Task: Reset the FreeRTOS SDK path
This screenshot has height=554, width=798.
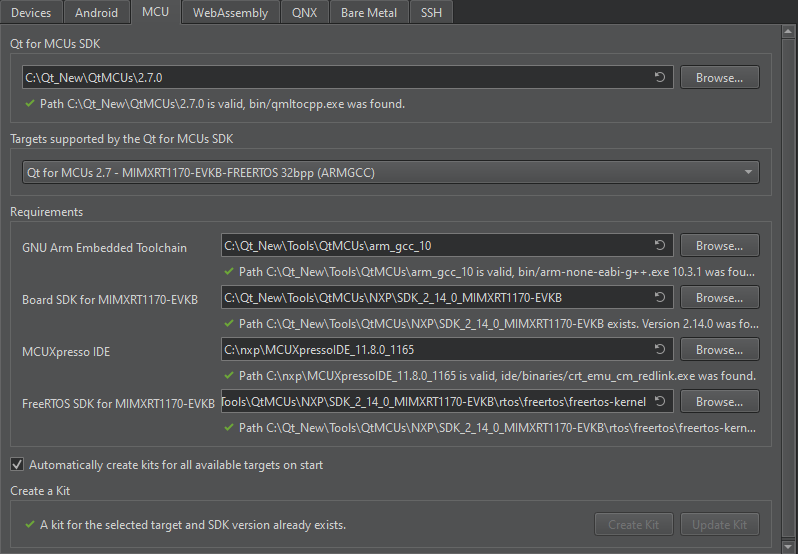Action: pyautogui.click(x=660, y=402)
